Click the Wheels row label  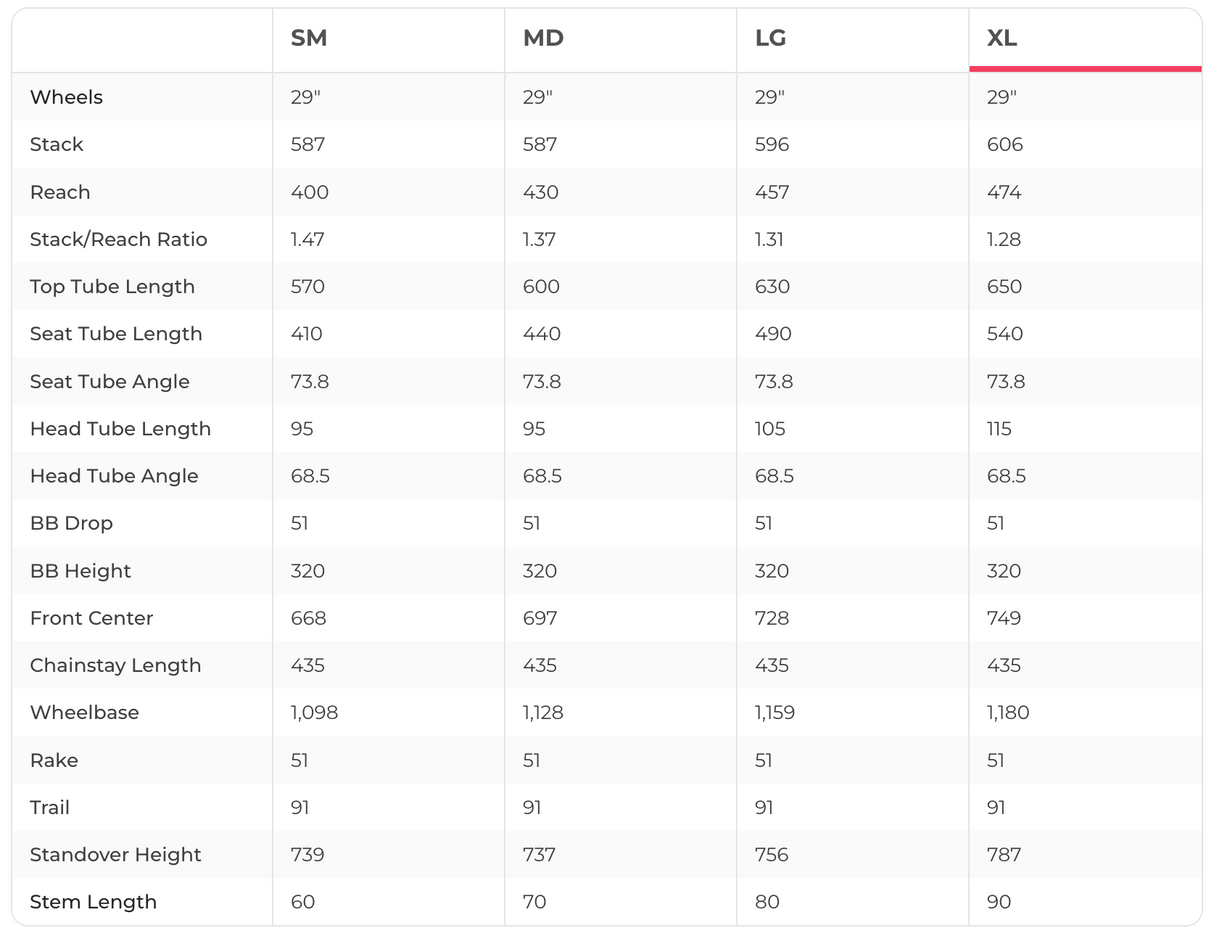66,97
